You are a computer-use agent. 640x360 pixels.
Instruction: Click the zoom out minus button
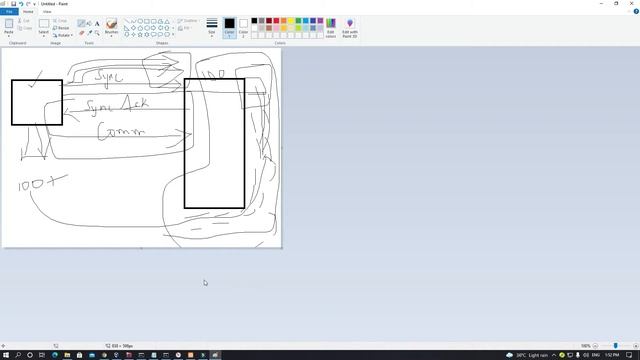click(x=595, y=346)
